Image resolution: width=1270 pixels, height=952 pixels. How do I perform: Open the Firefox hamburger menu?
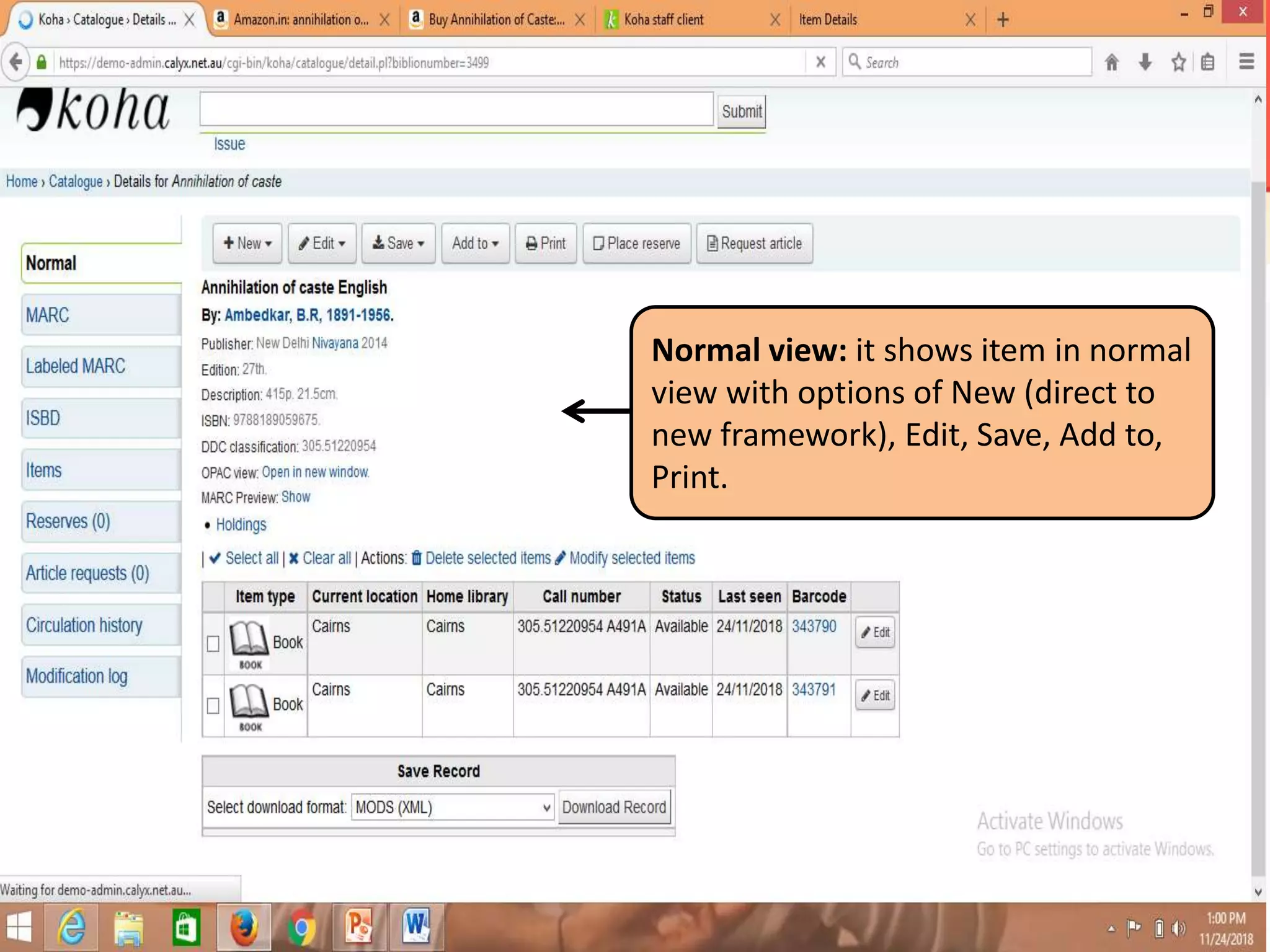click(x=1246, y=62)
